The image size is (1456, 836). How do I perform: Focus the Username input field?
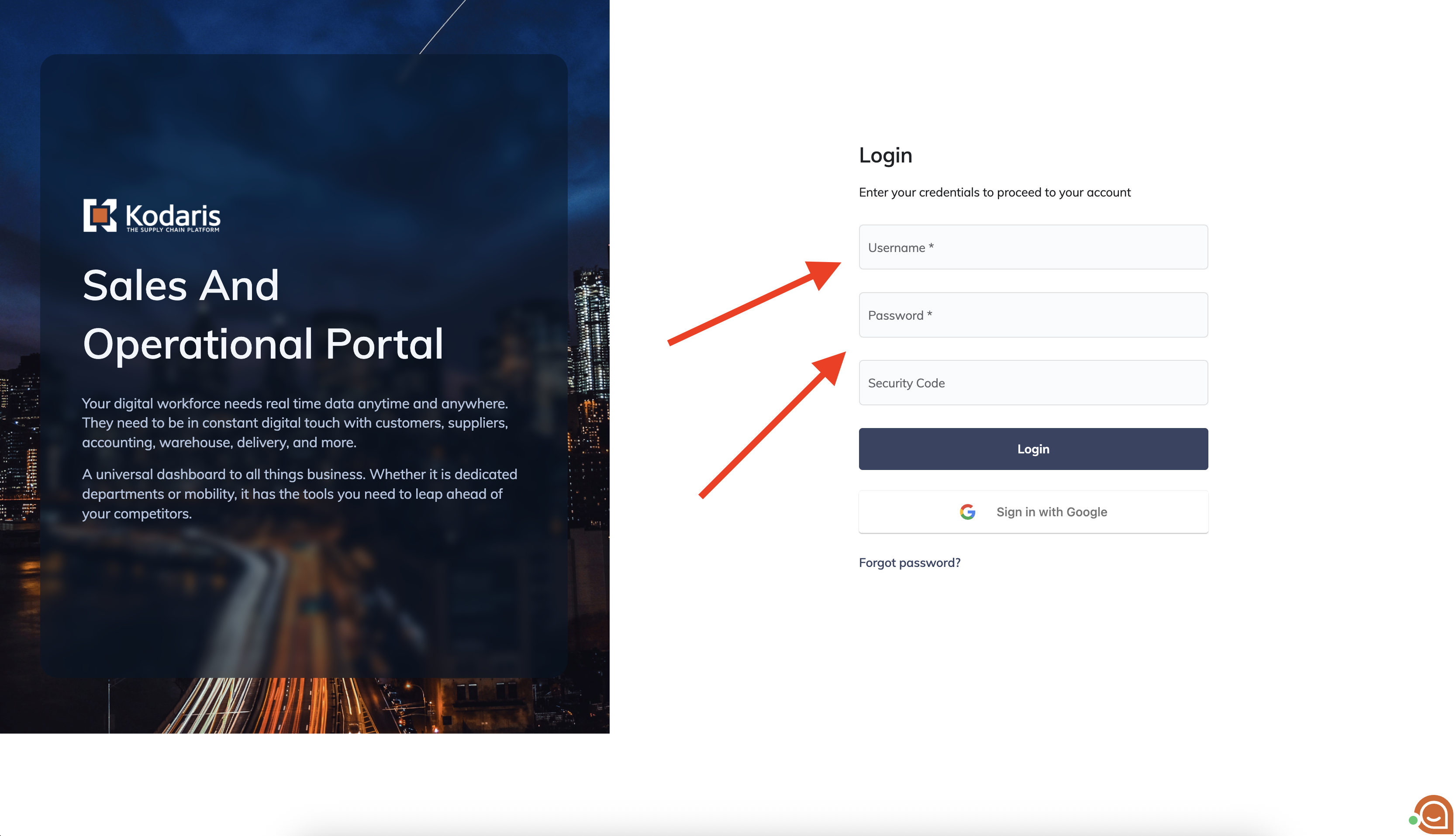click(x=1033, y=247)
